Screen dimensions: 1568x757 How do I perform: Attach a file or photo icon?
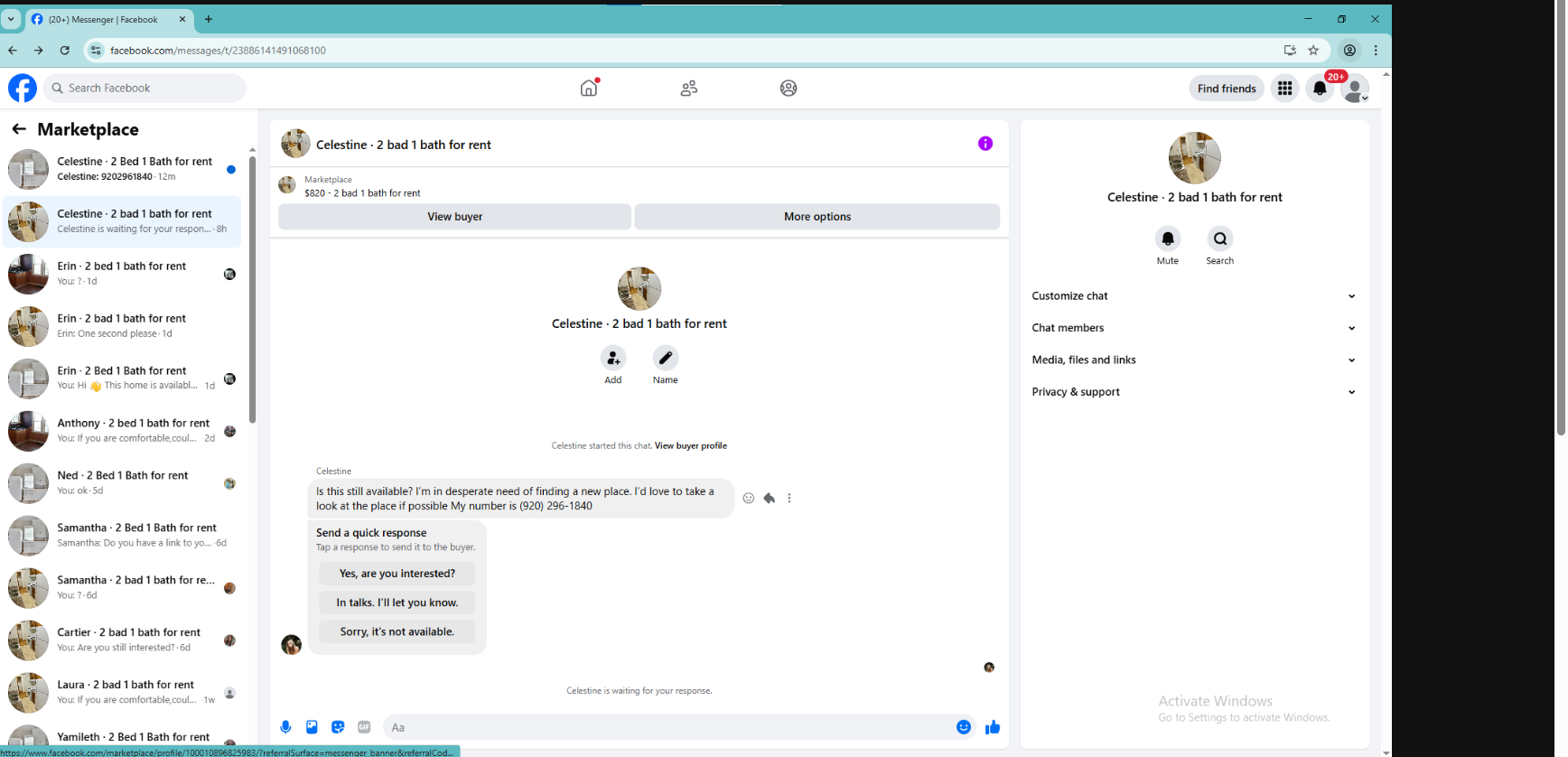click(x=312, y=727)
